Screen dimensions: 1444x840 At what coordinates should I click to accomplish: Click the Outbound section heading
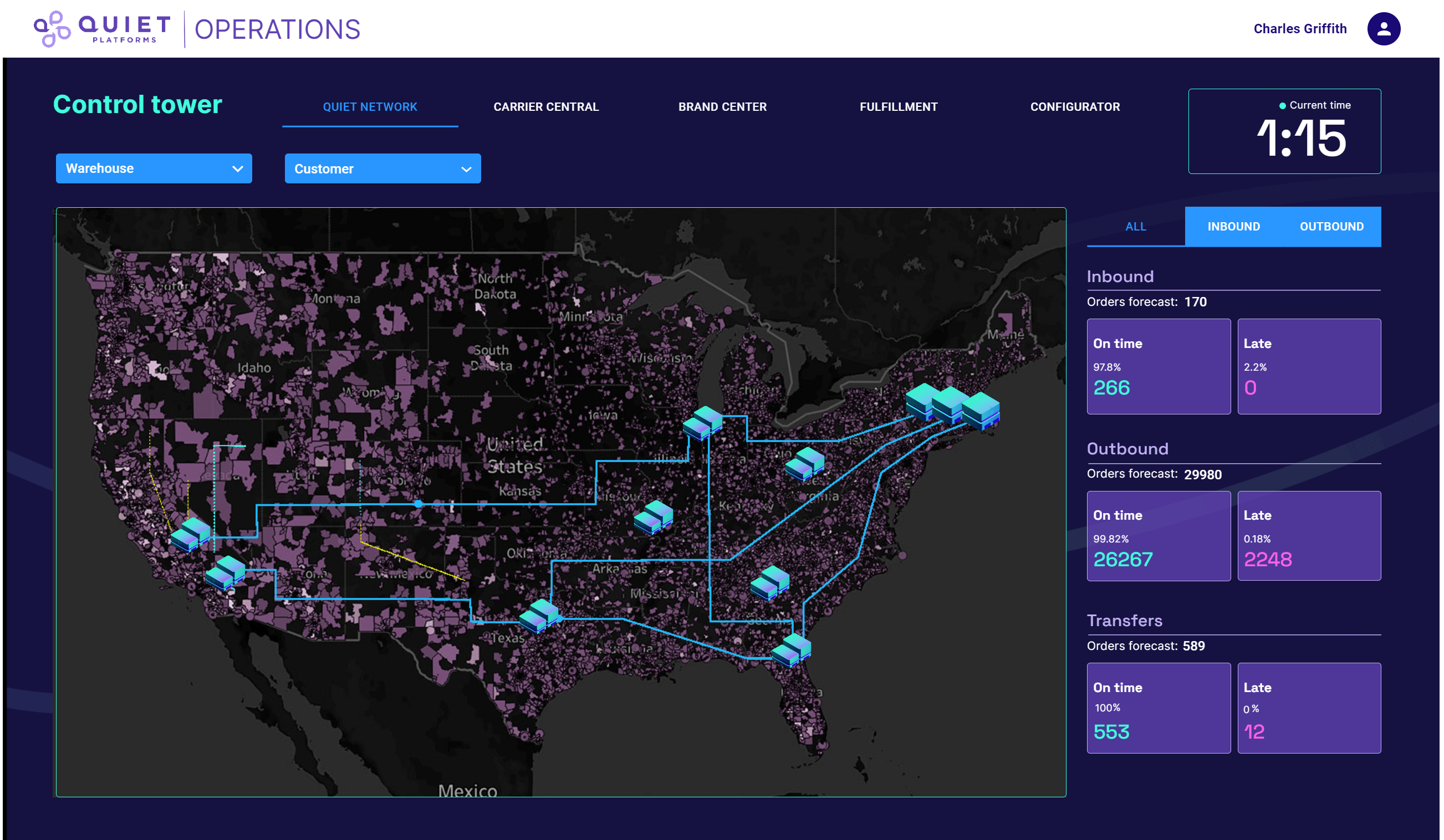(1127, 449)
